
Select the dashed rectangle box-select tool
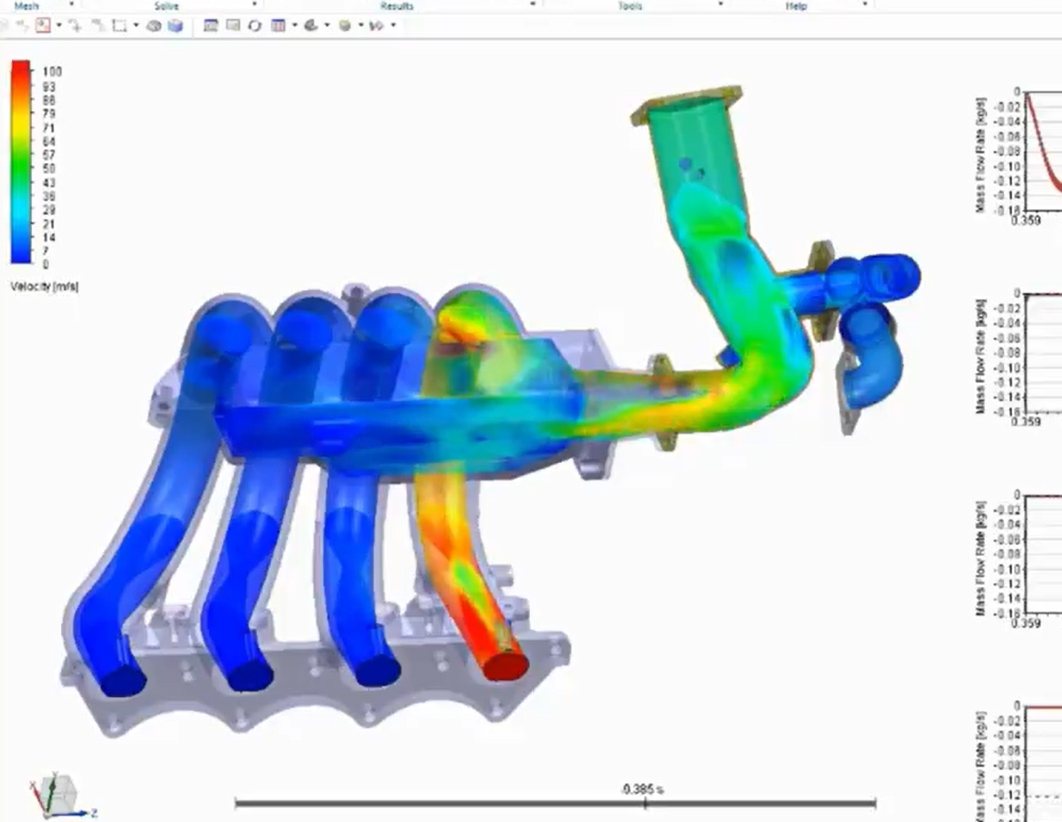[119, 26]
